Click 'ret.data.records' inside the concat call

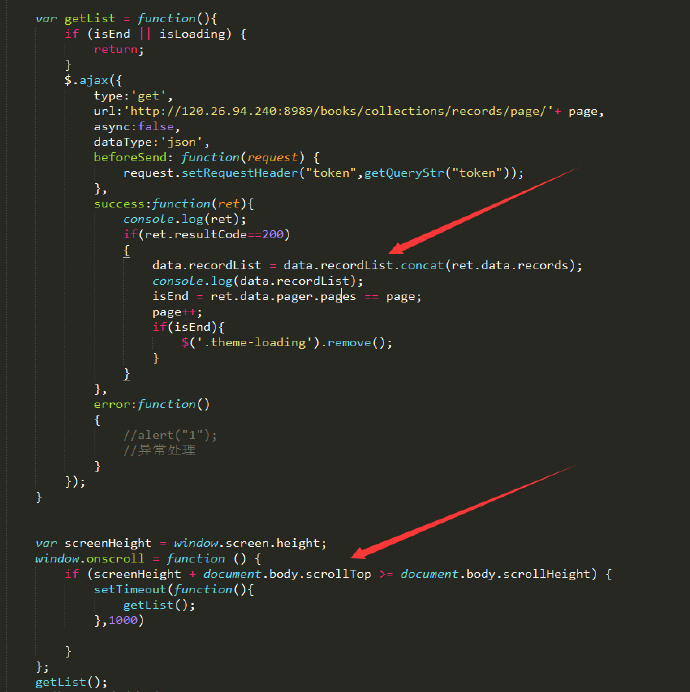click(510, 265)
